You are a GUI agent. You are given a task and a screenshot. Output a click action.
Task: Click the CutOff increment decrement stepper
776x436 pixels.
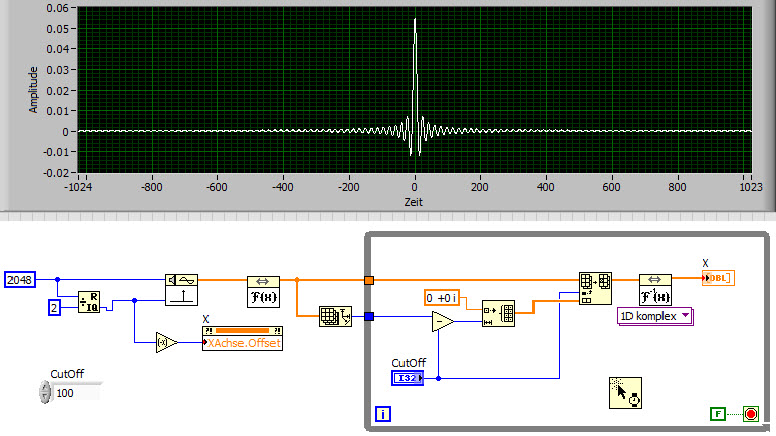tap(45, 392)
